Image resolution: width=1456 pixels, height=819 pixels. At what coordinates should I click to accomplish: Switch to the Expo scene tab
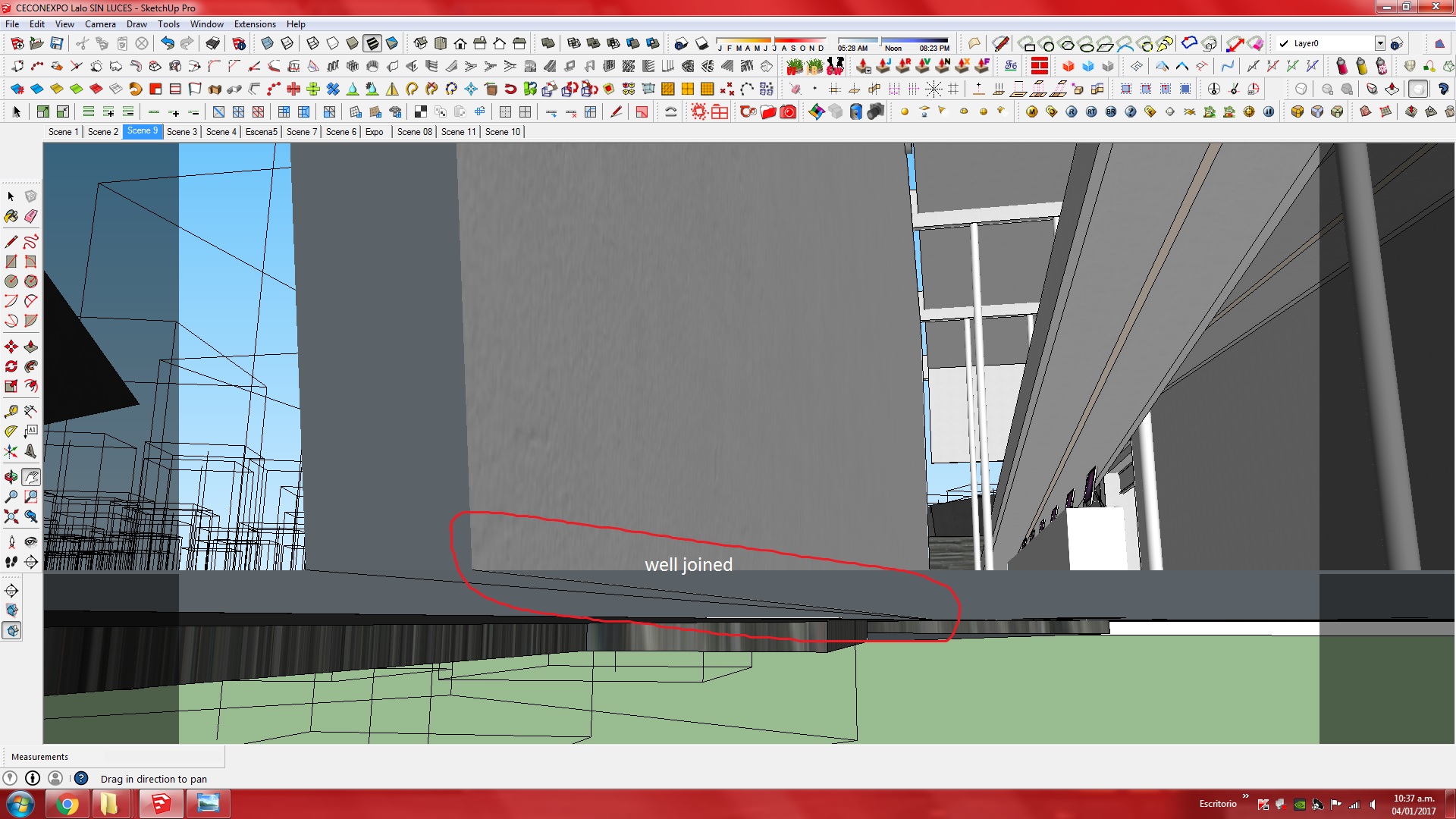[374, 132]
